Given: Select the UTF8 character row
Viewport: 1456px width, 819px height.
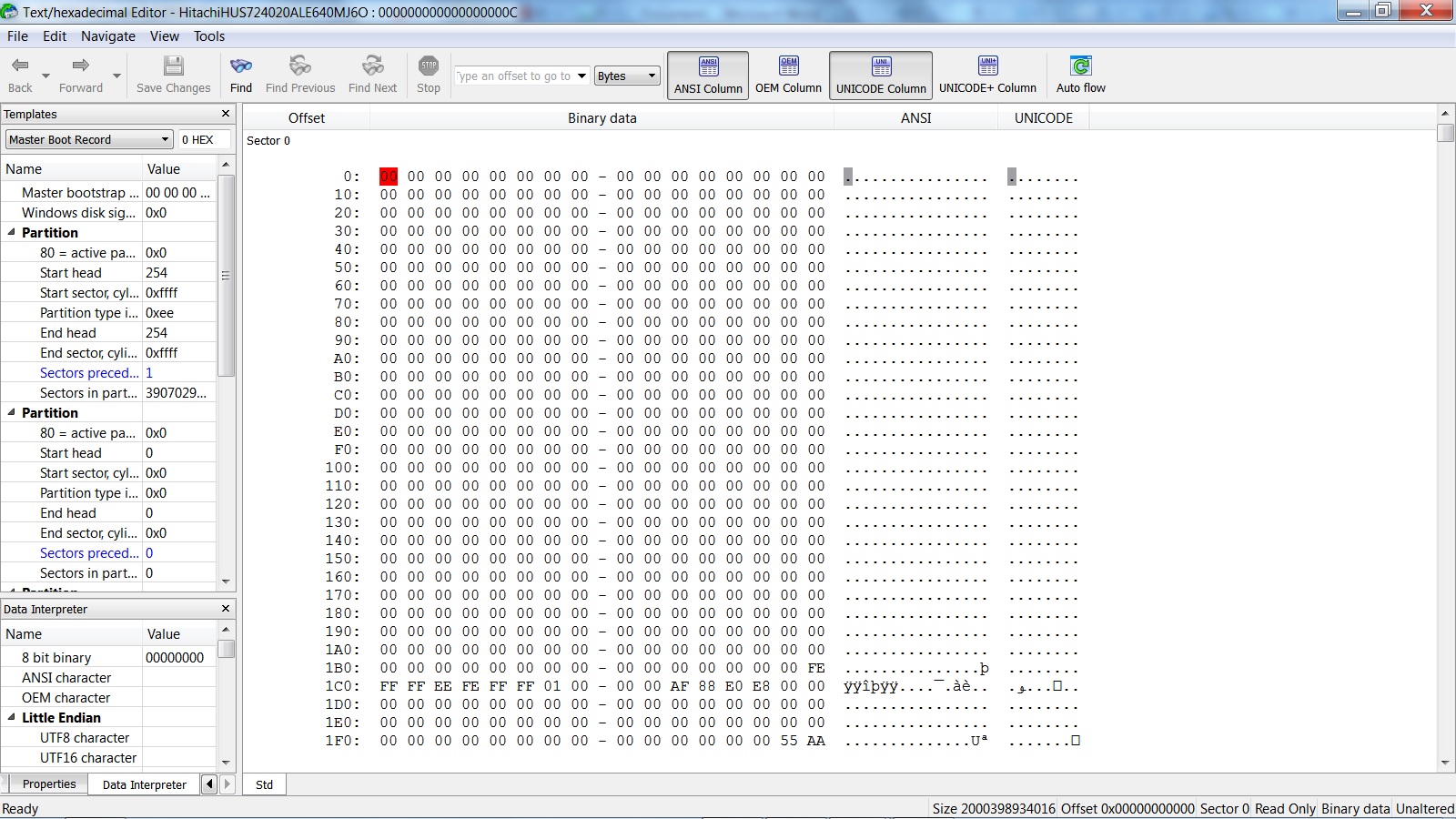Looking at the screenshot, I should coord(108,737).
